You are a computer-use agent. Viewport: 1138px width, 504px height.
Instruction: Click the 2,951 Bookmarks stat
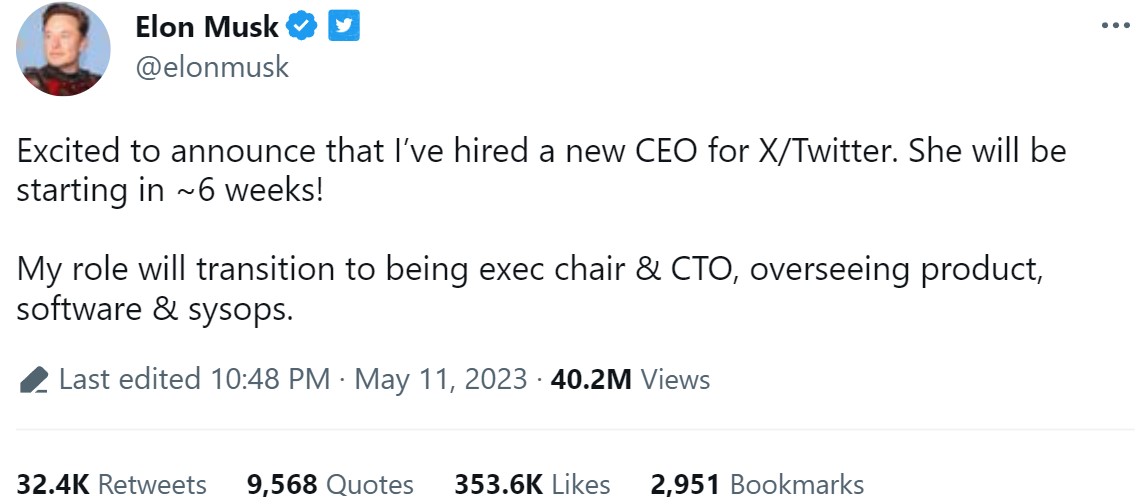[x=757, y=485]
